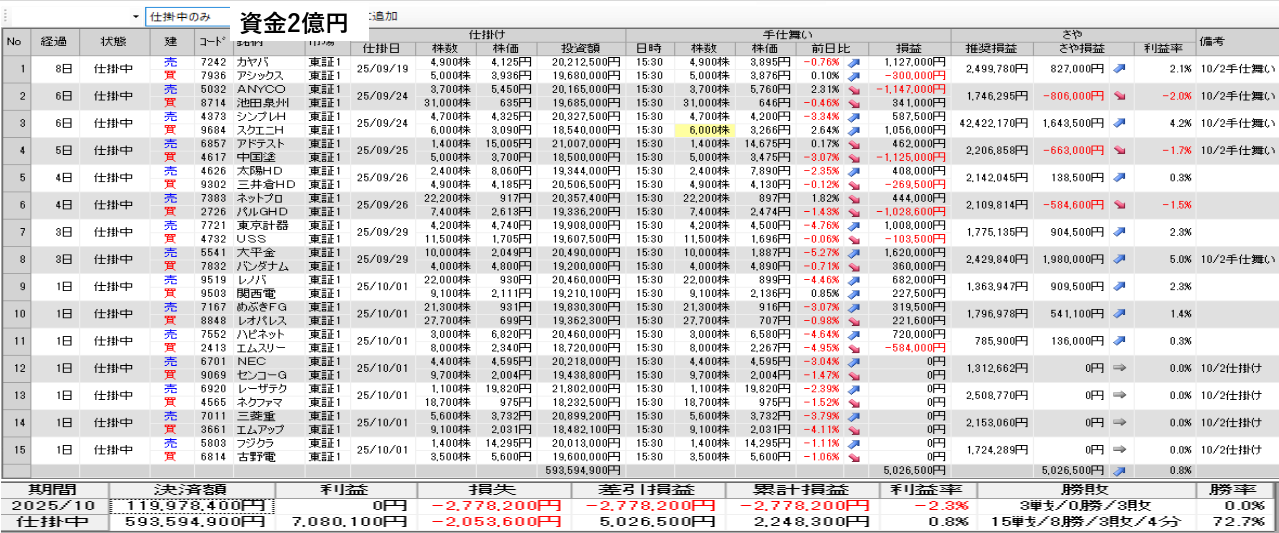Click blue arrow beside 1,980,000円 spread profit
Screen dimensions: 1279x533
[1119, 259]
